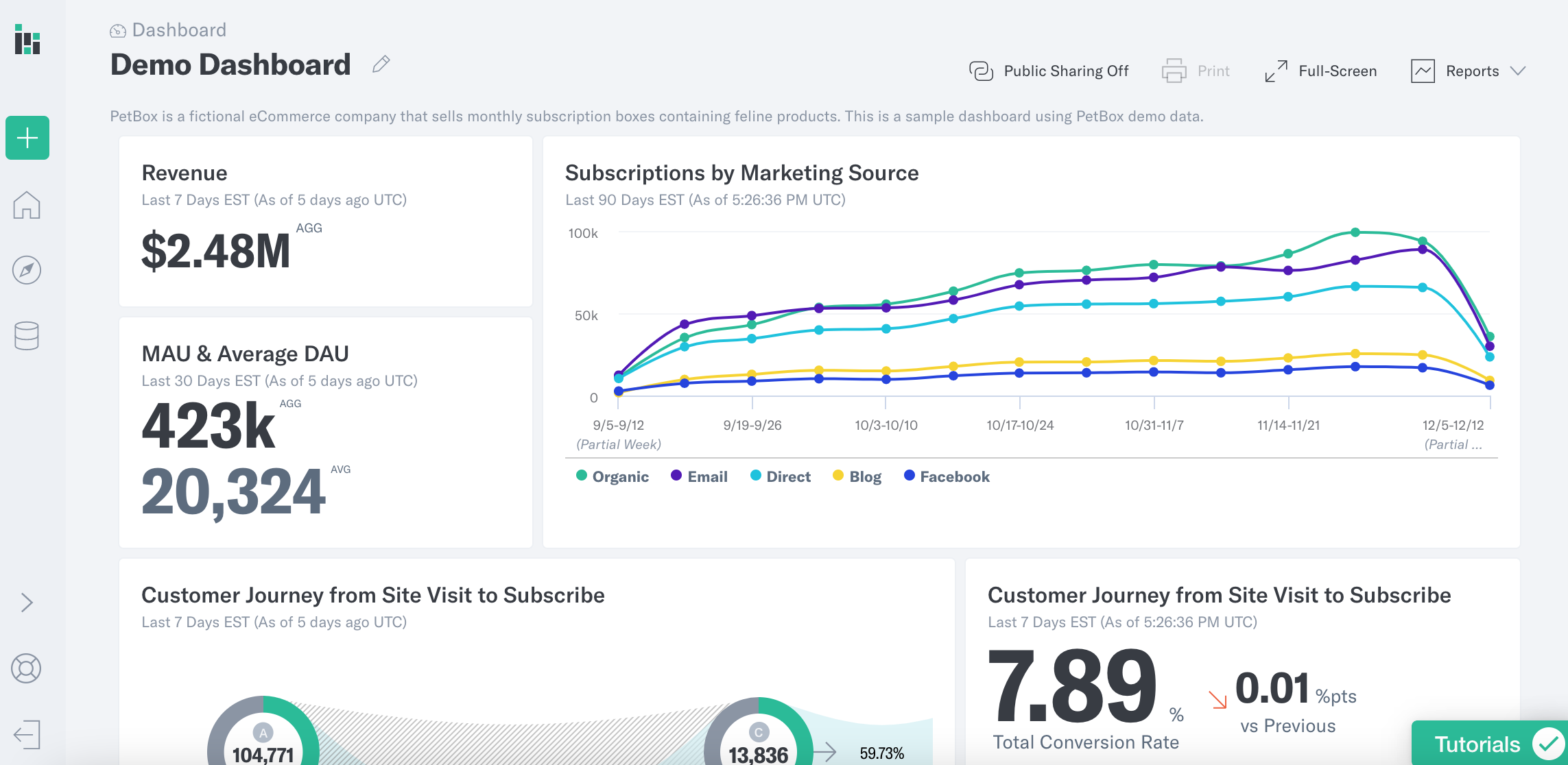The height and width of the screenshot is (765, 1568).
Task: Toggle the Facebook legend series
Action: tap(954, 476)
